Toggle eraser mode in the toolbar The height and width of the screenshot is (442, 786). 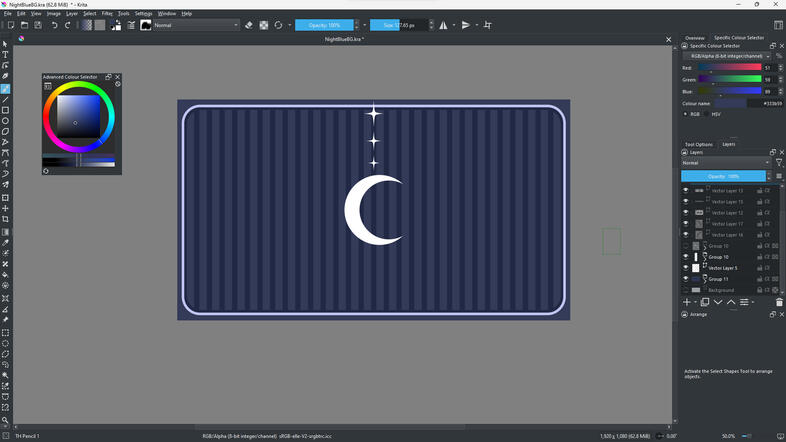point(248,25)
